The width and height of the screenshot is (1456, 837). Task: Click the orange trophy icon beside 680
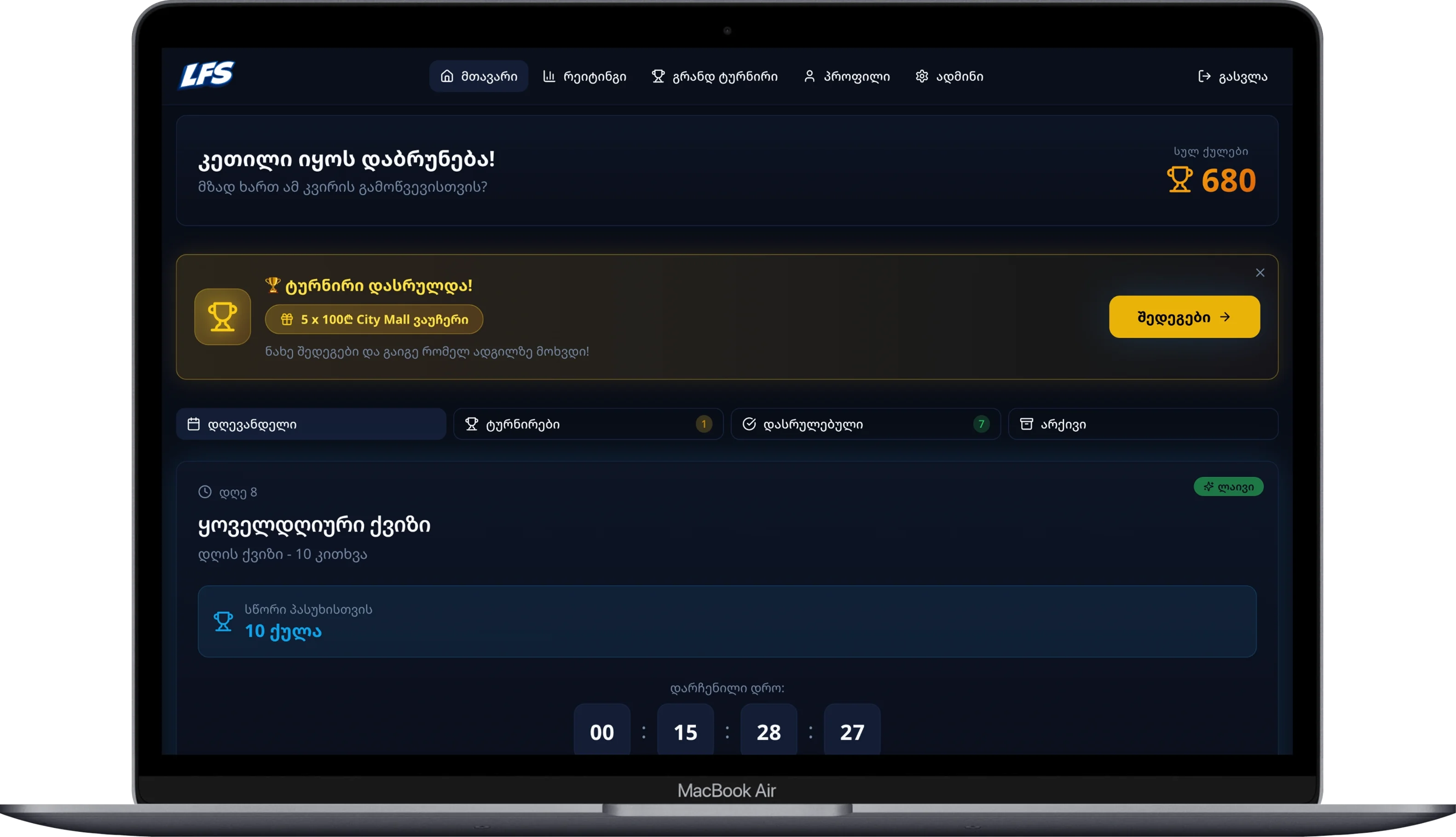tap(1179, 180)
